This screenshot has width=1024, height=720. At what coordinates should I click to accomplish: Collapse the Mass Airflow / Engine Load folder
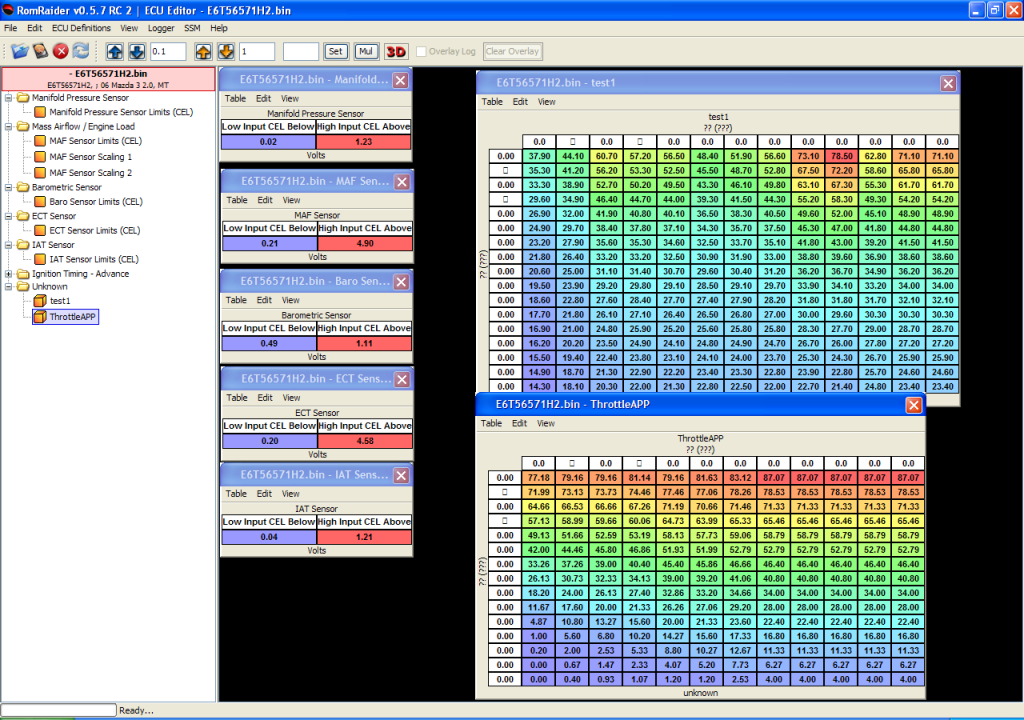pyautogui.click(x=9, y=127)
